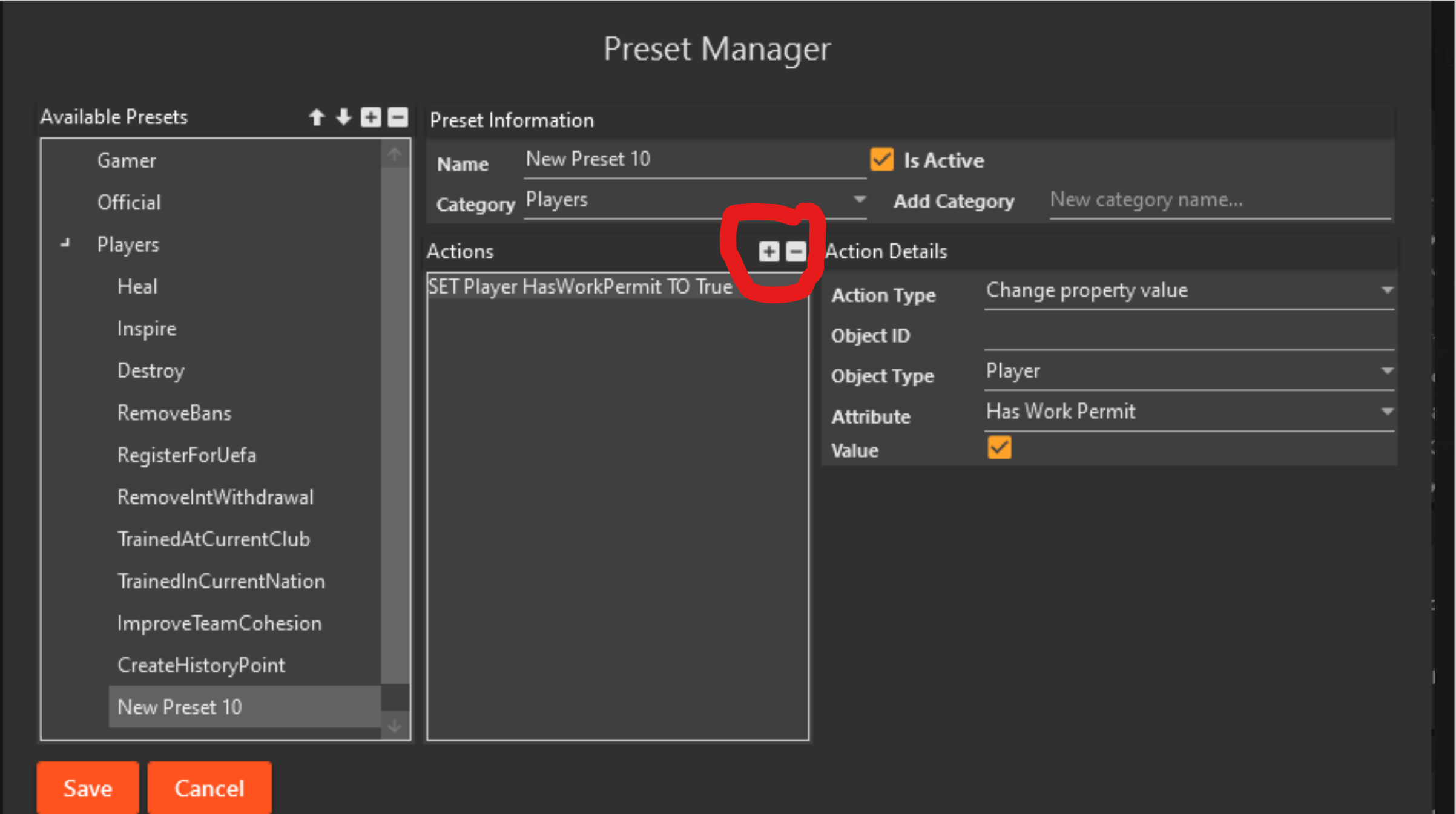
Task: Add a new action with plus icon
Action: [769, 252]
